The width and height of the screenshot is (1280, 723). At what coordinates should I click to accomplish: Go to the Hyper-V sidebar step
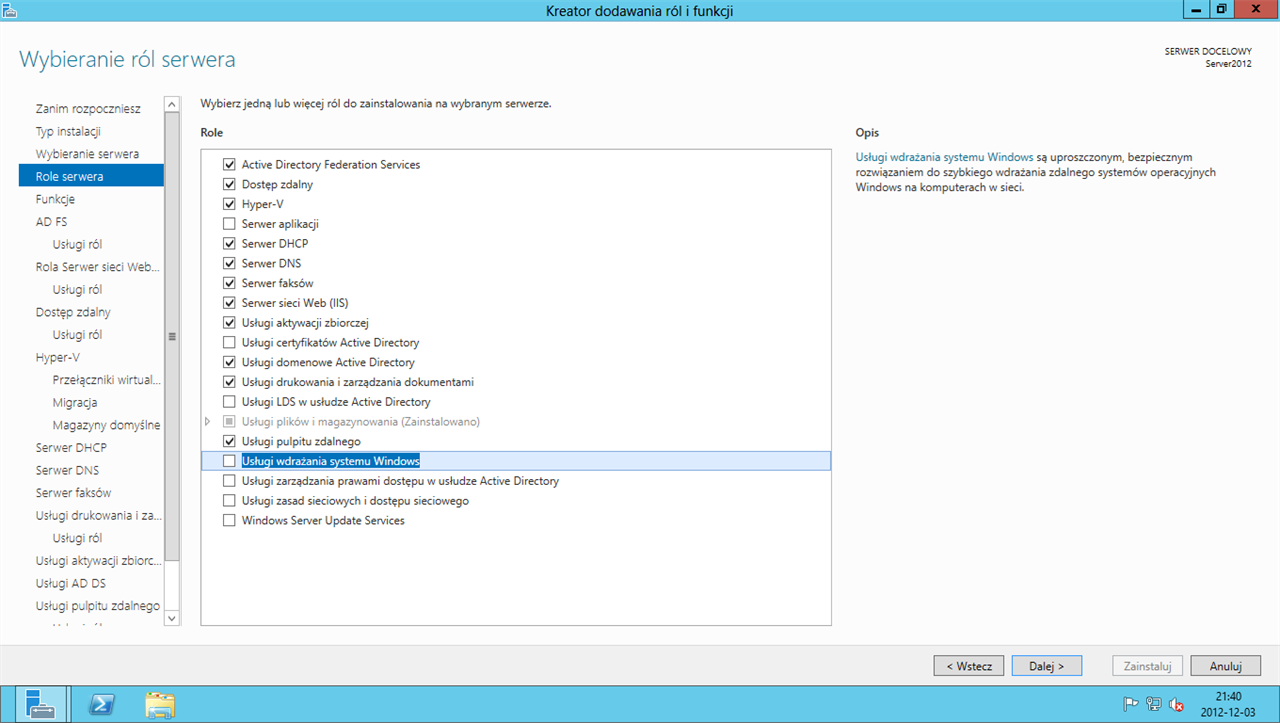click(57, 357)
